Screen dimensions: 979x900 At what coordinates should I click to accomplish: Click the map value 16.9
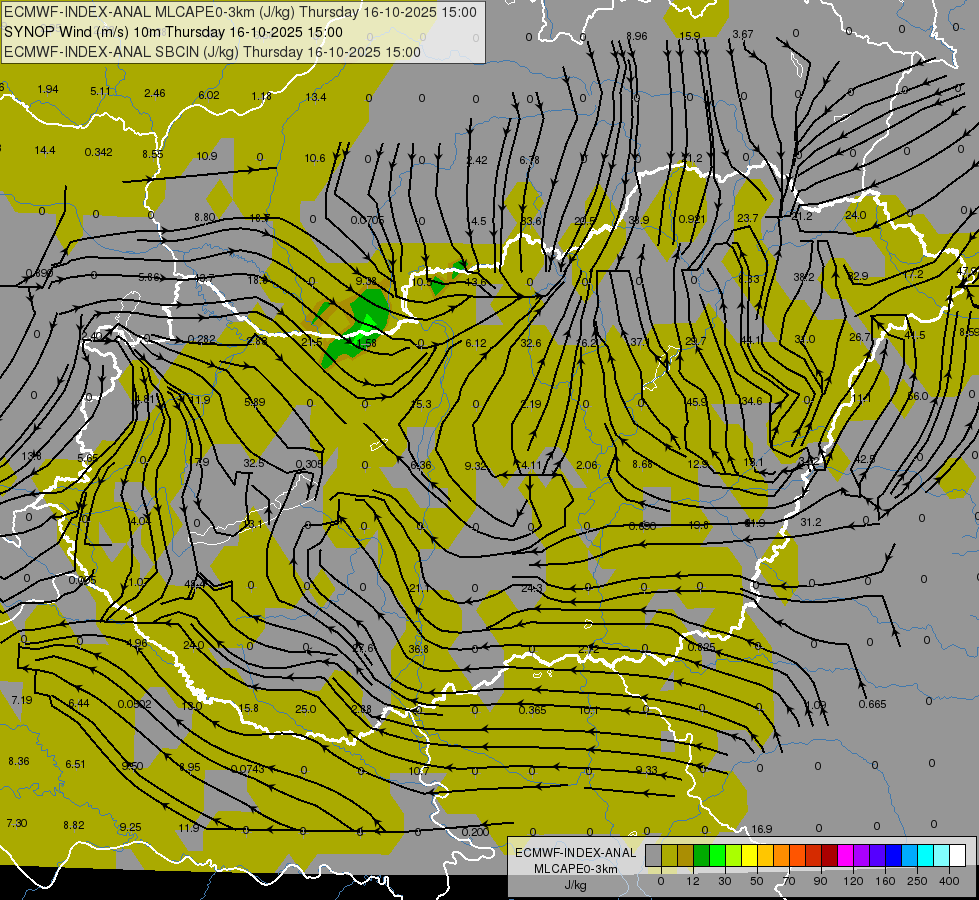761,829
